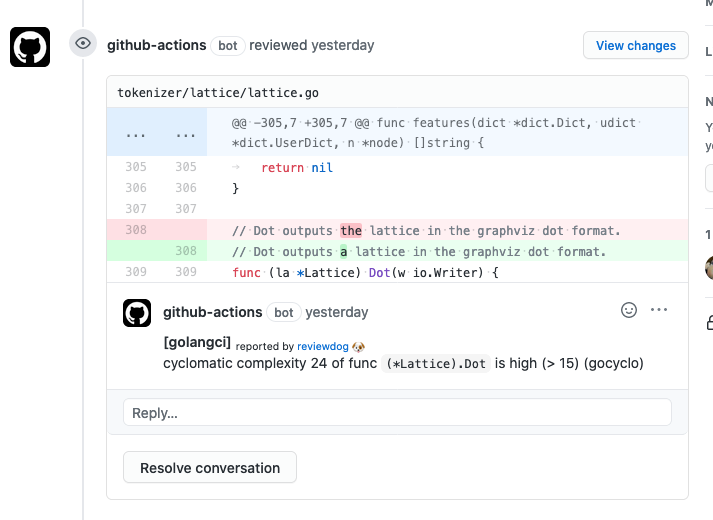
Task: Click the eye review status icon
Action: [83, 44]
